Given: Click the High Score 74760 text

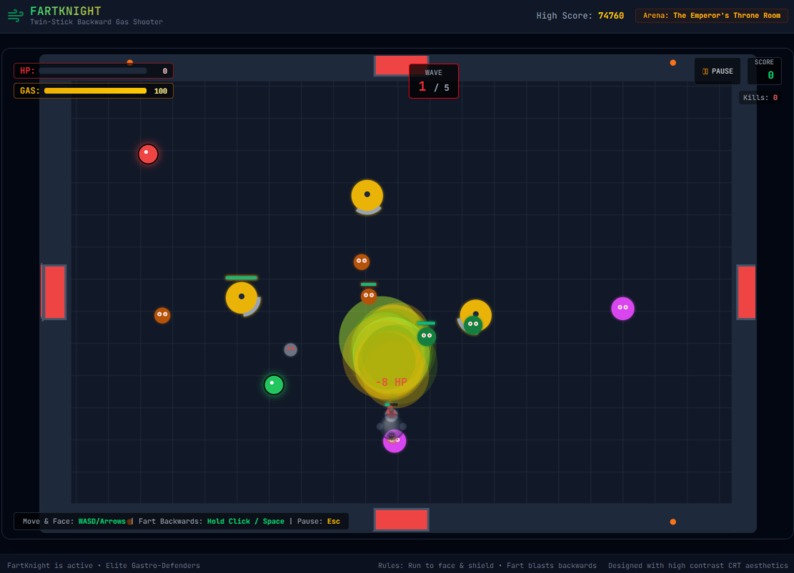Looking at the screenshot, I should [x=580, y=16].
